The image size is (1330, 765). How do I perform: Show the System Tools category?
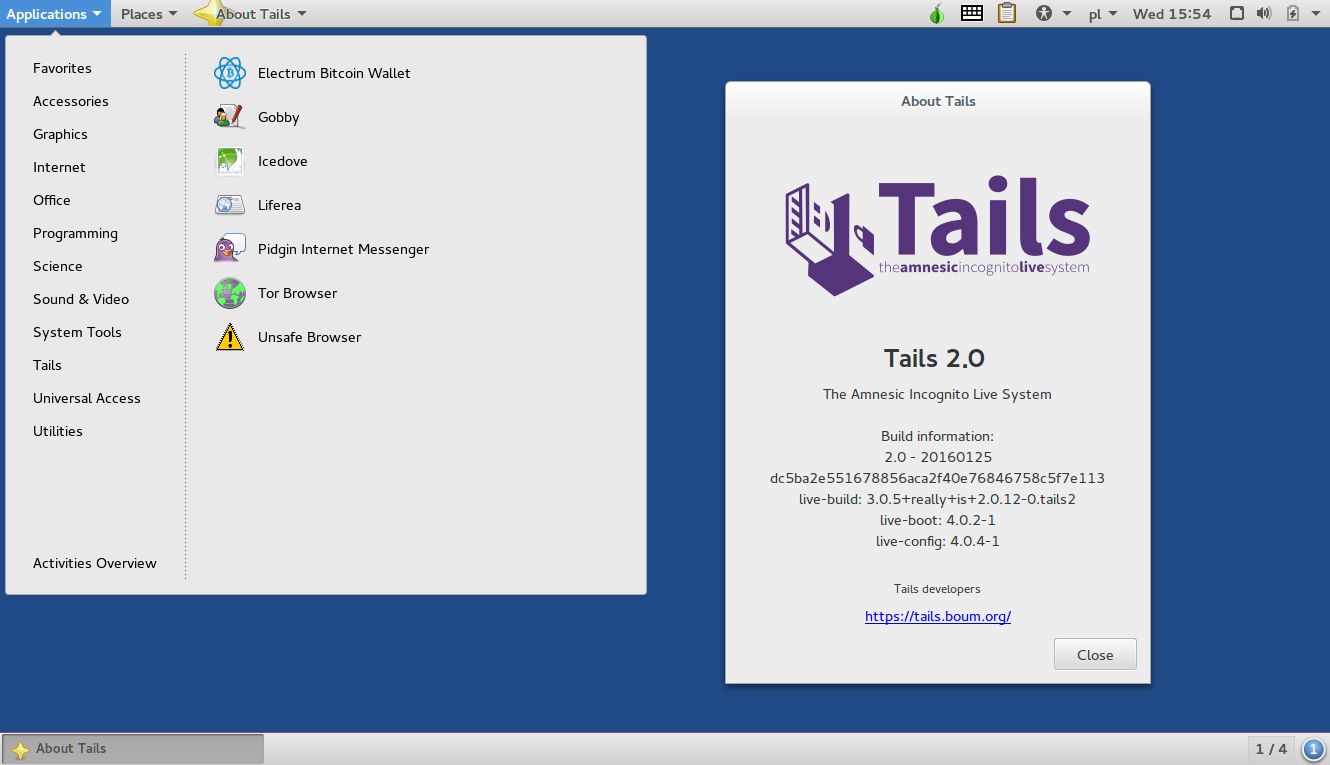[77, 332]
